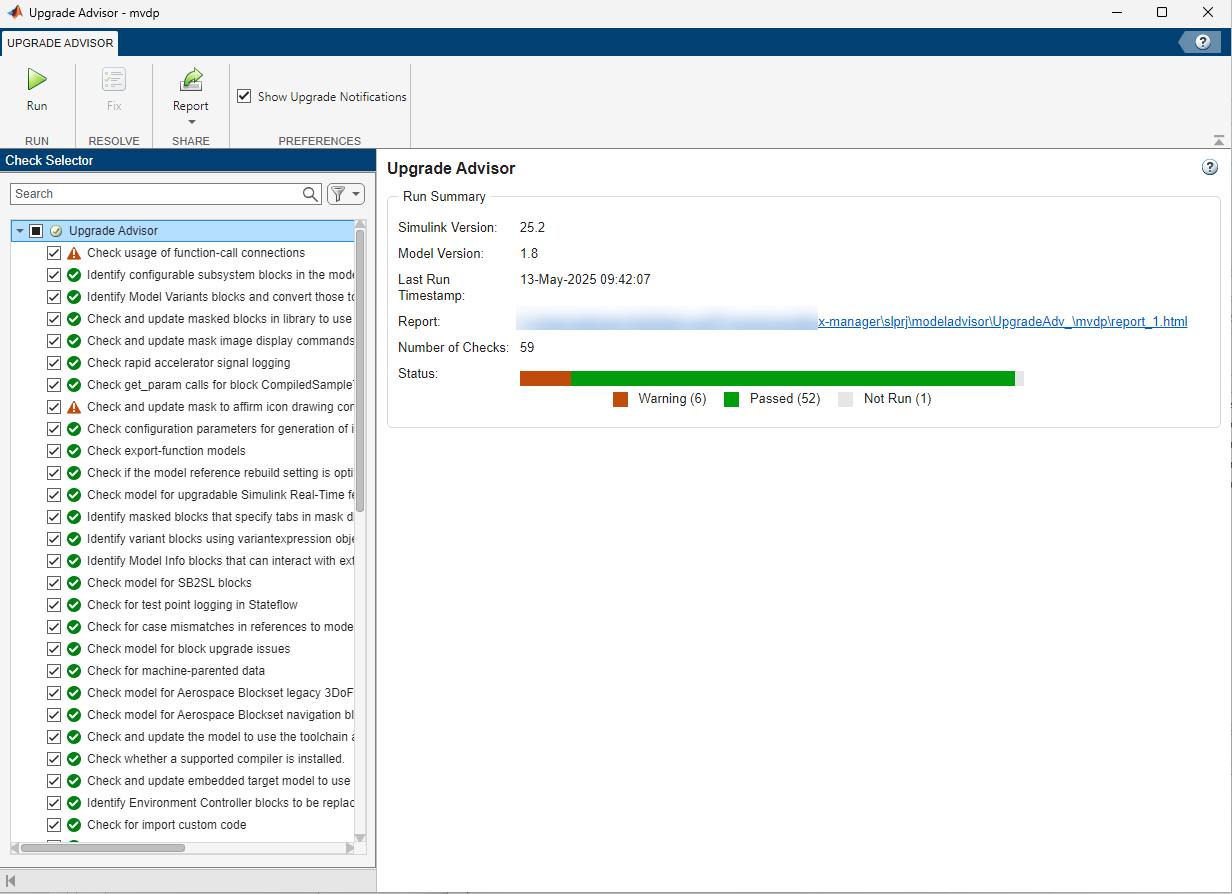The width and height of the screenshot is (1232, 894).
Task: Toggle the Upgrade Advisor root checkbox
Action: pyautogui.click(x=36, y=230)
